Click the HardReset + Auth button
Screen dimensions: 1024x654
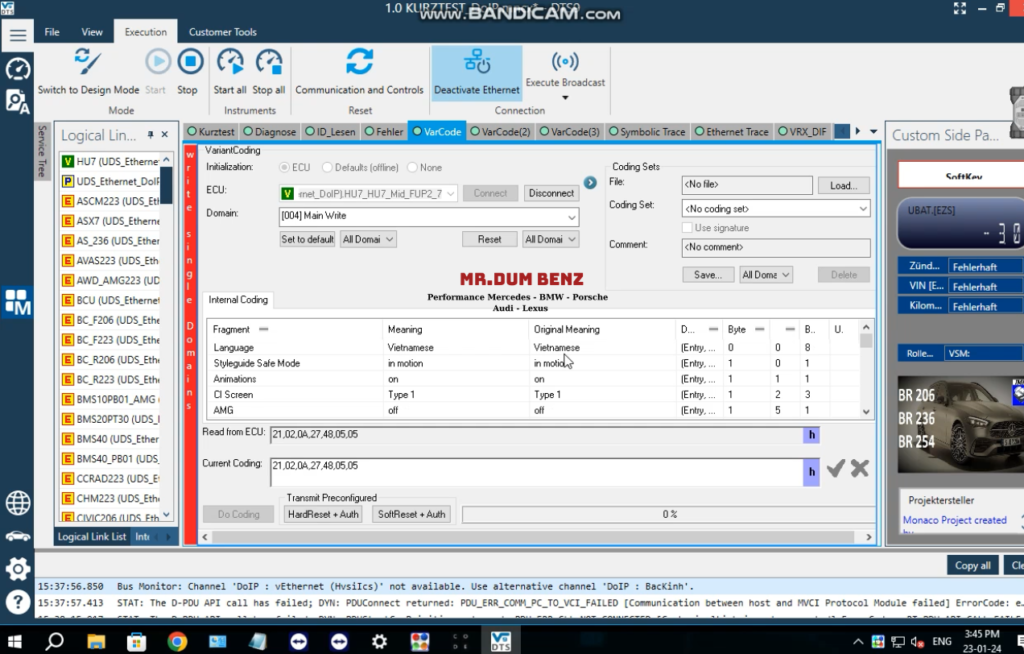[x=322, y=514]
